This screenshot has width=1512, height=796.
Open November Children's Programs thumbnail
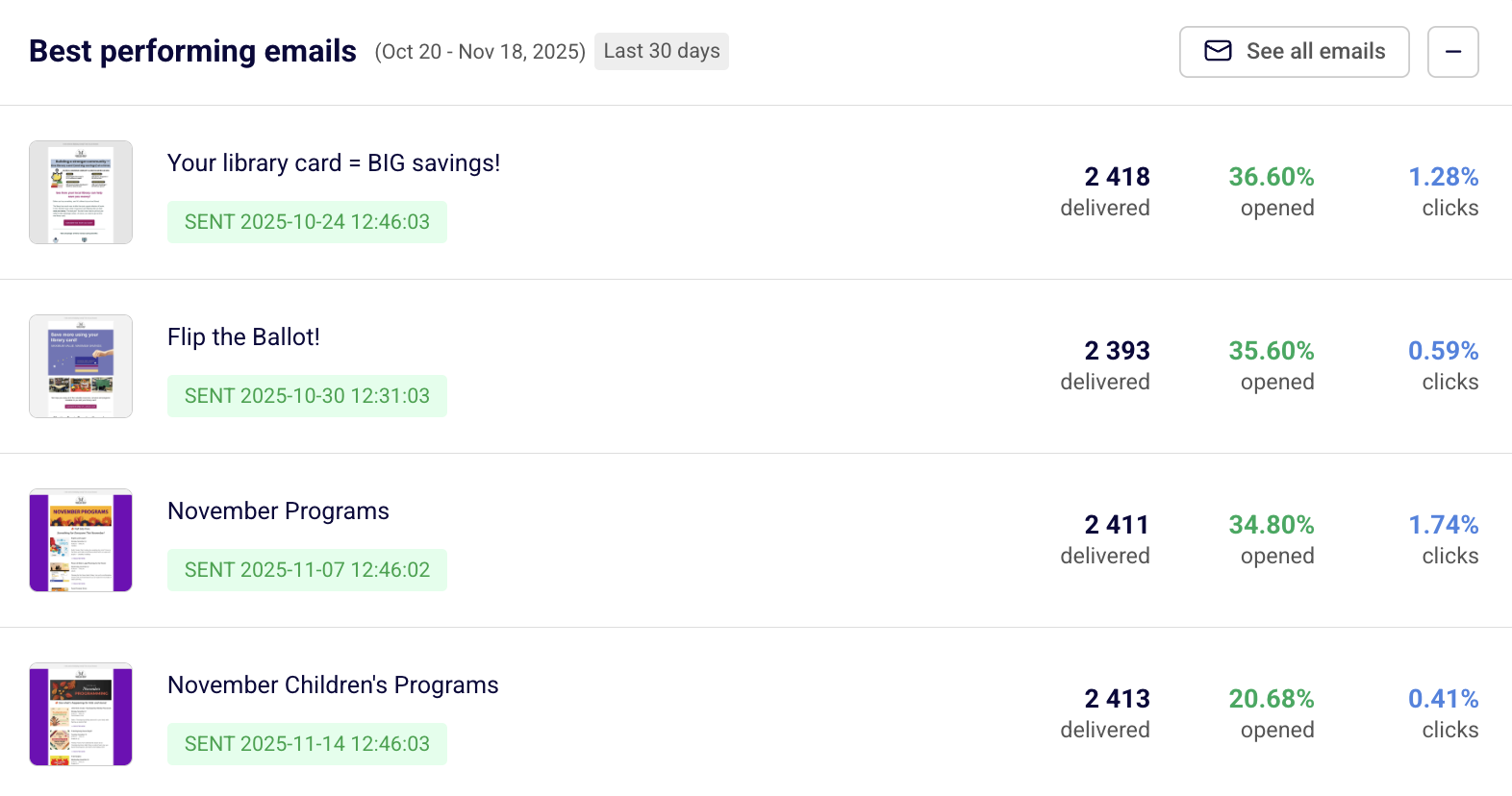(x=81, y=714)
